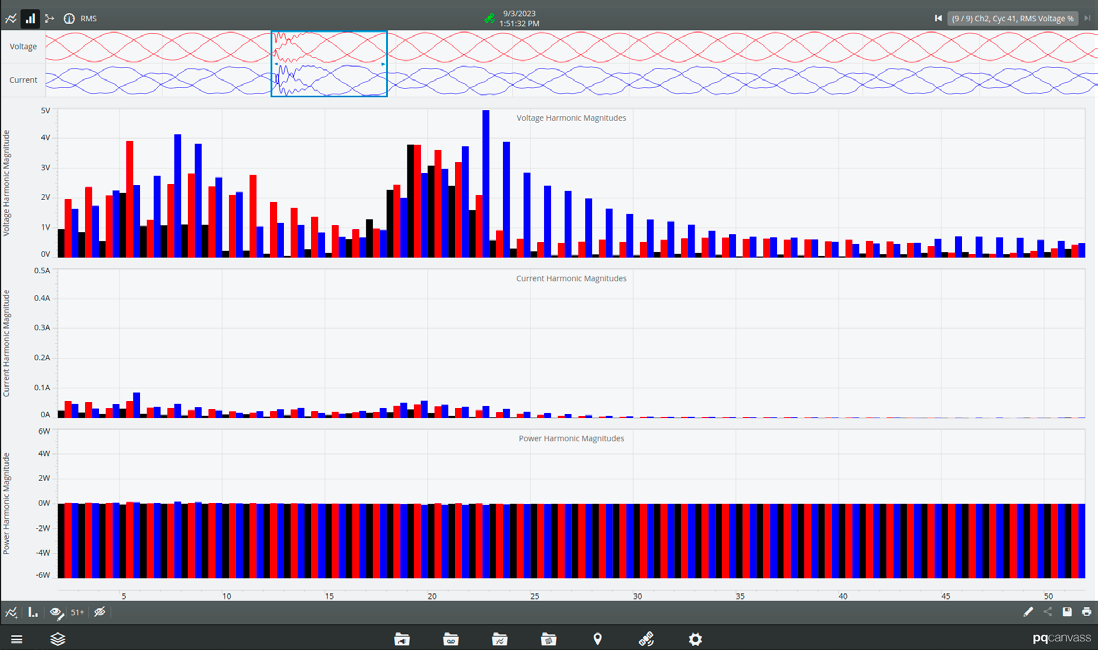Toggle the crossed-out eye hide icon
This screenshot has height=650, width=1098.
(100, 612)
